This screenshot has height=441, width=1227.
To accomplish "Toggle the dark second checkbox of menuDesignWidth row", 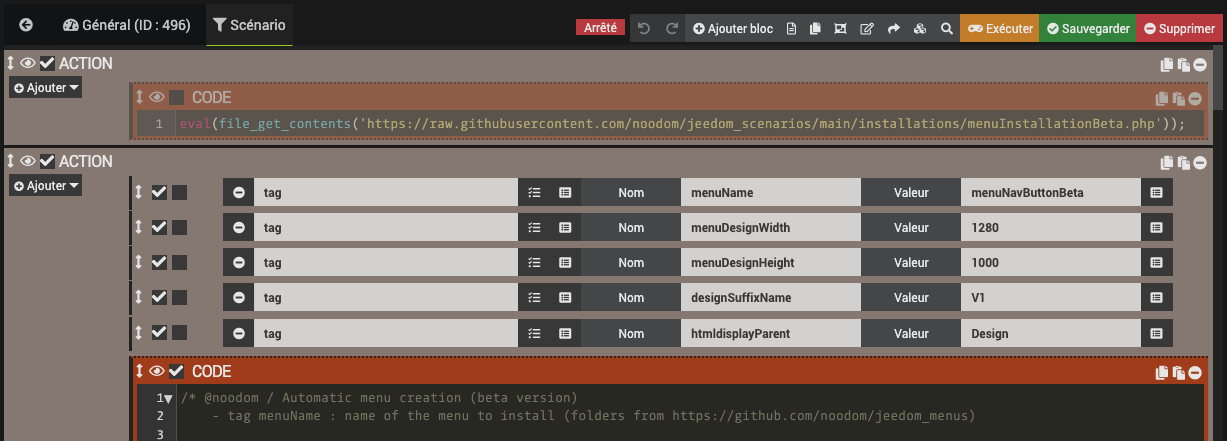I will 179,228.
